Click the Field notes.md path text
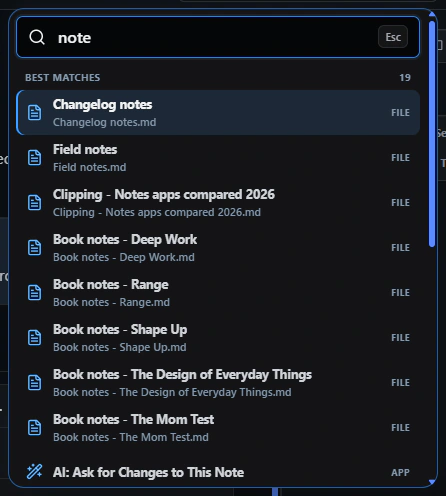The height and width of the screenshot is (496, 446). tap(90, 167)
